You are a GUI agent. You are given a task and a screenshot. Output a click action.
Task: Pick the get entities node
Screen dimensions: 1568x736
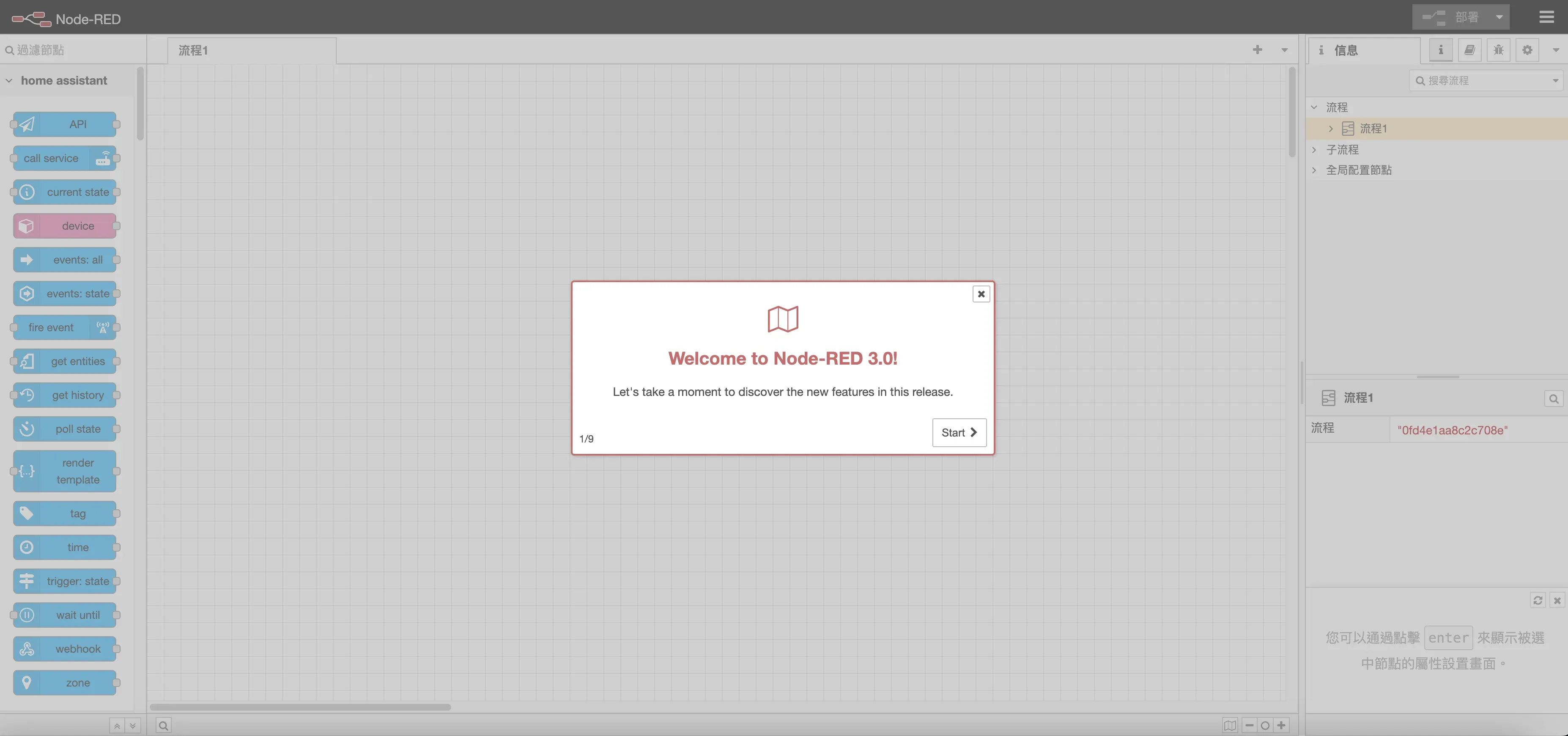(x=65, y=361)
